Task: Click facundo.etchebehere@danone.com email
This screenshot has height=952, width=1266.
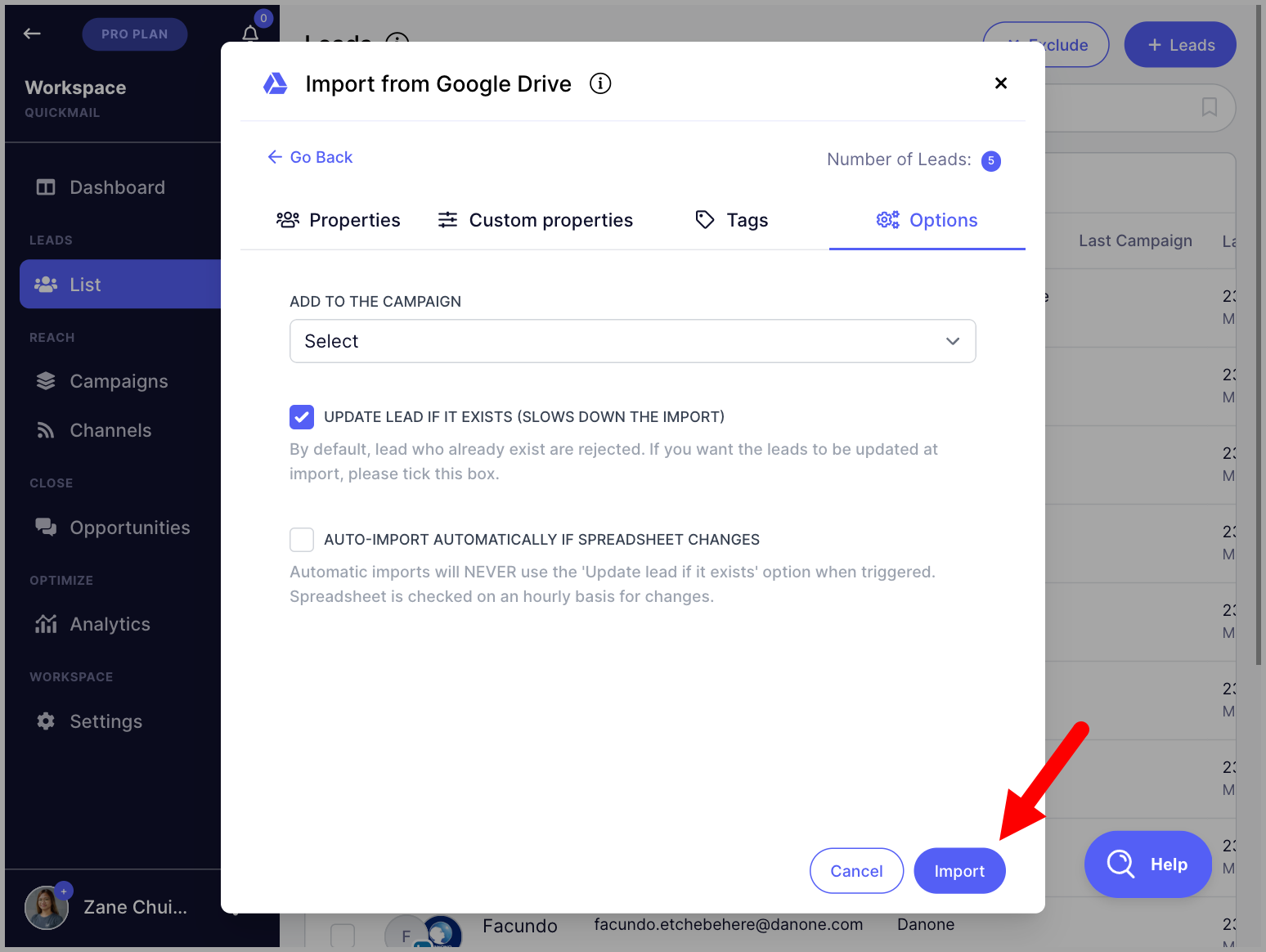Action: 729,924
